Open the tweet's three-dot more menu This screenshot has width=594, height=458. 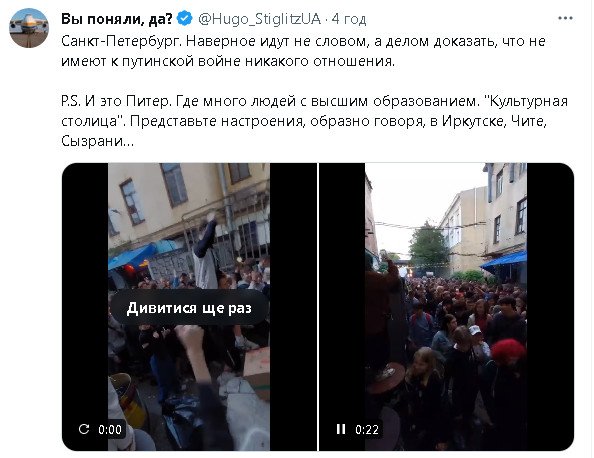pyautogui.click(x=565, y=18)
